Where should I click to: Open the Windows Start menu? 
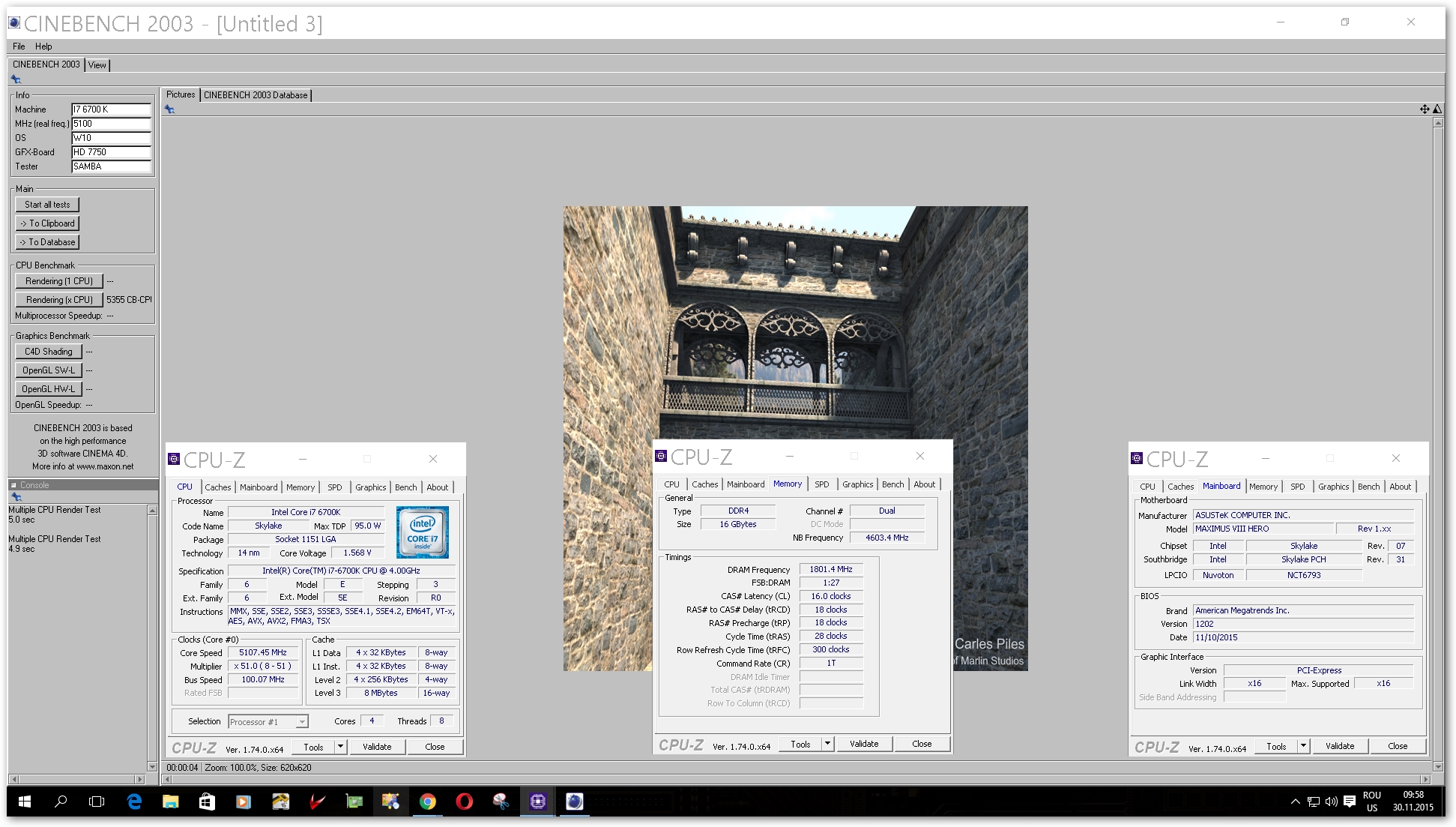click(24, 802)
